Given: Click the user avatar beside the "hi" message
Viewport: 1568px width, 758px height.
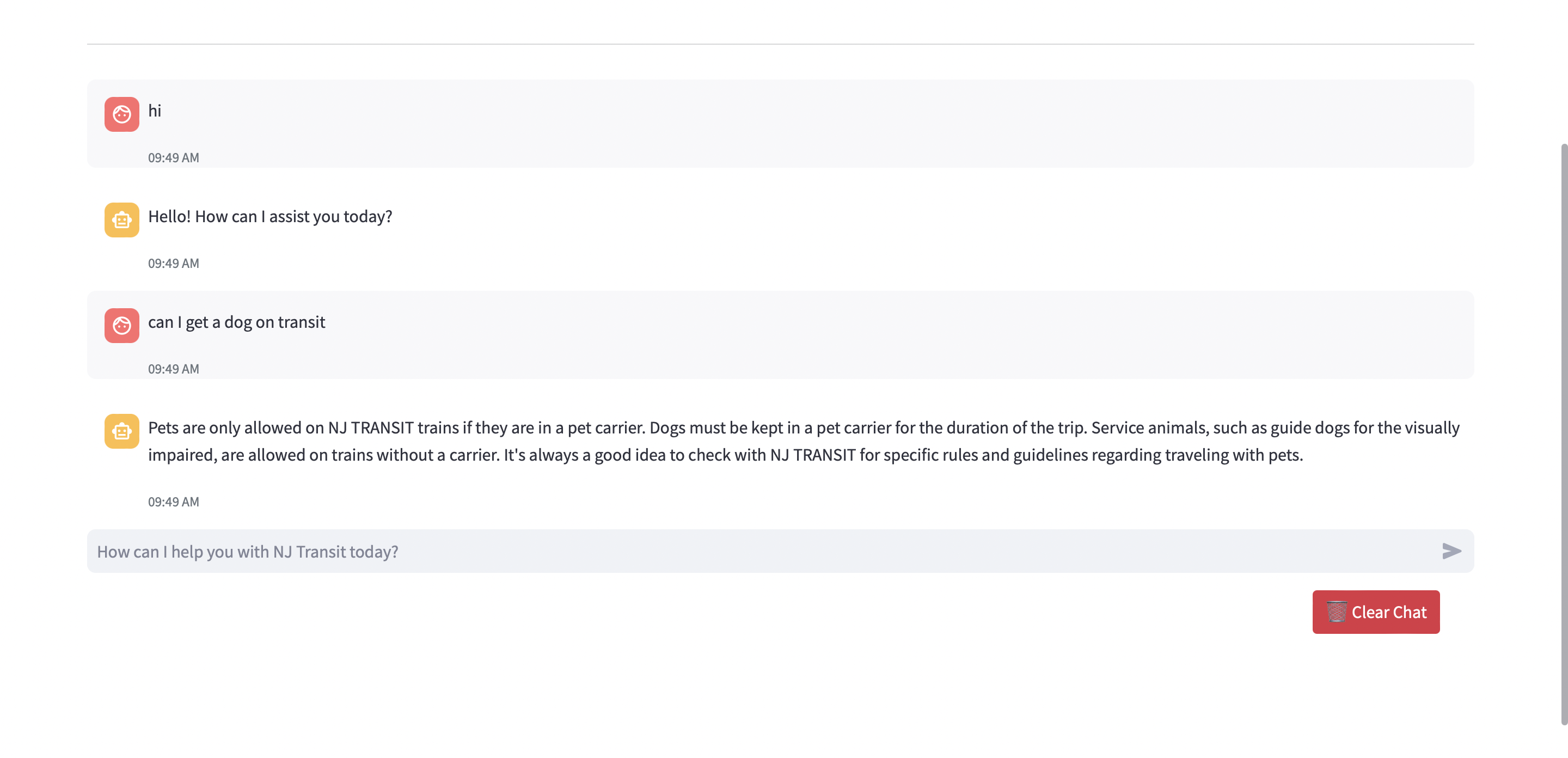Looking at the screenshot, I should click(x=122, y=114).
